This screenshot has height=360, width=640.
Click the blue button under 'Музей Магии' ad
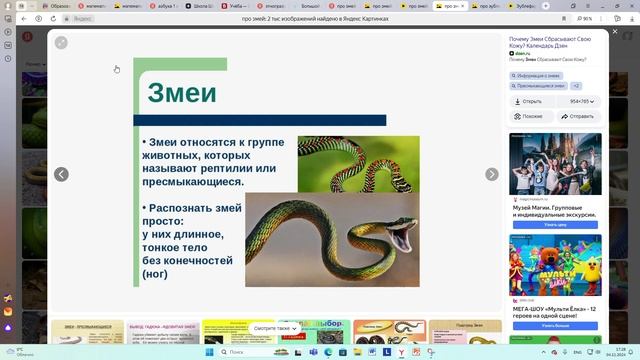click(555, 225)
